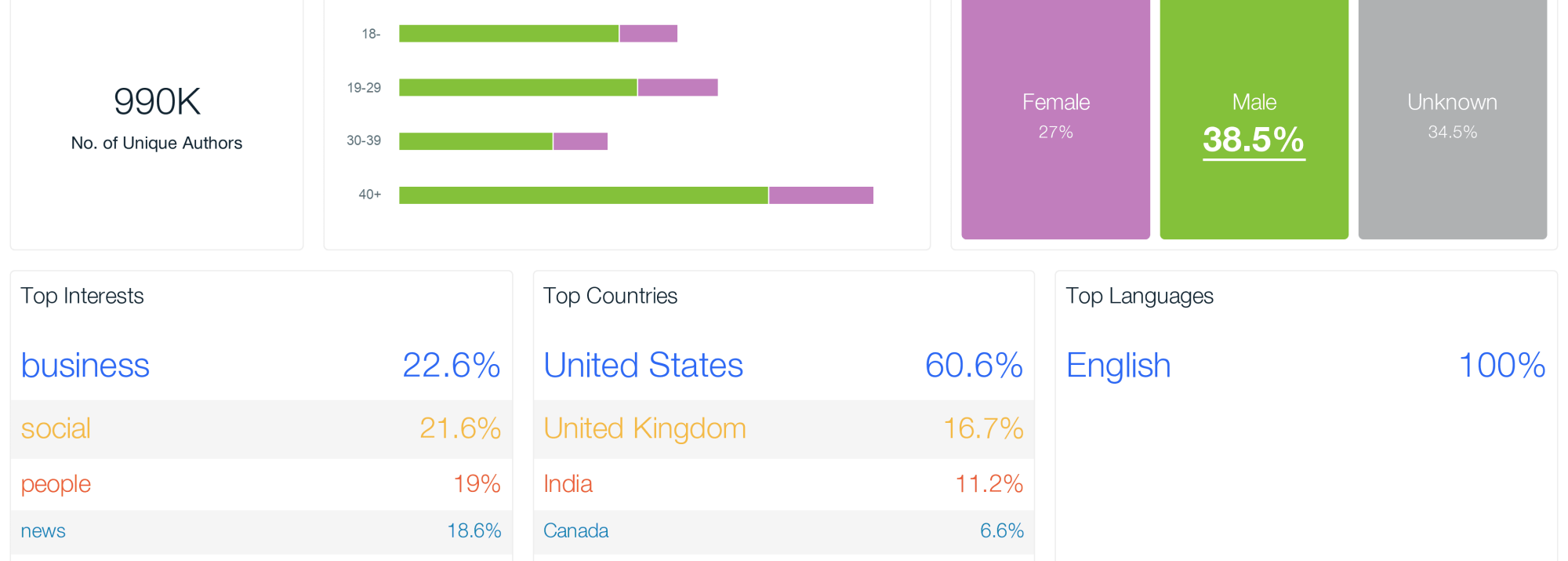The image size is (1568, 561).
Task: Open the news interest entry
Action: tap(43, 531)
